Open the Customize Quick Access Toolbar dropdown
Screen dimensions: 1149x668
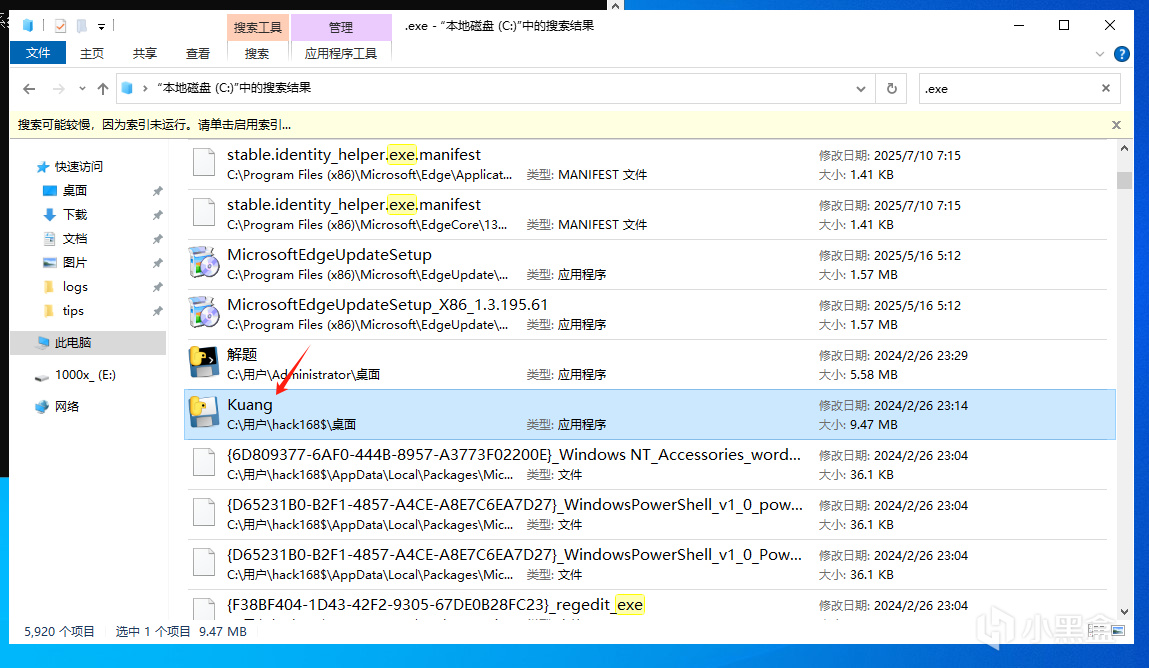(x=101, y=26)
